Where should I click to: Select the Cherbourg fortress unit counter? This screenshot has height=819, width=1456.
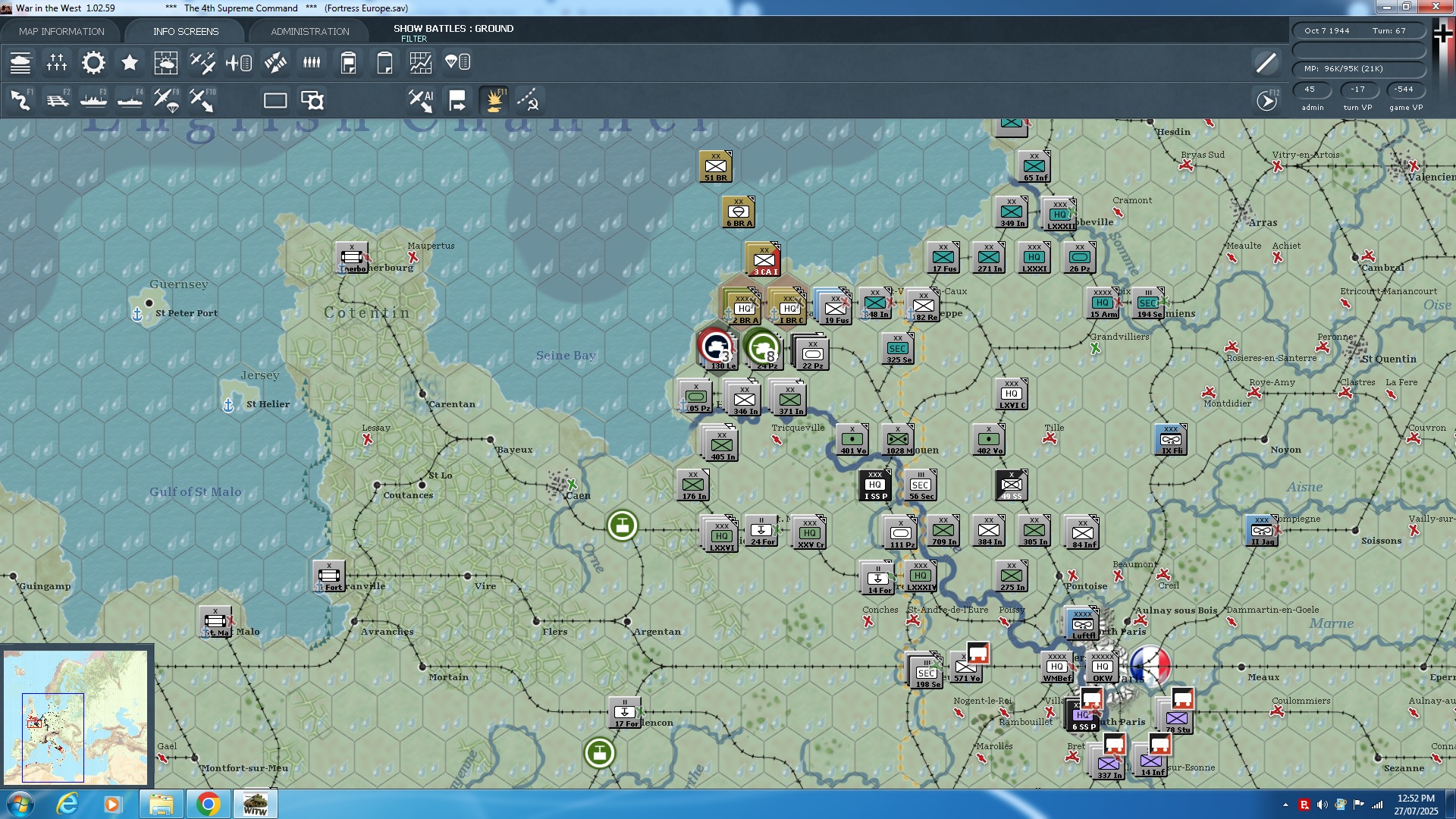click(352, 258)
